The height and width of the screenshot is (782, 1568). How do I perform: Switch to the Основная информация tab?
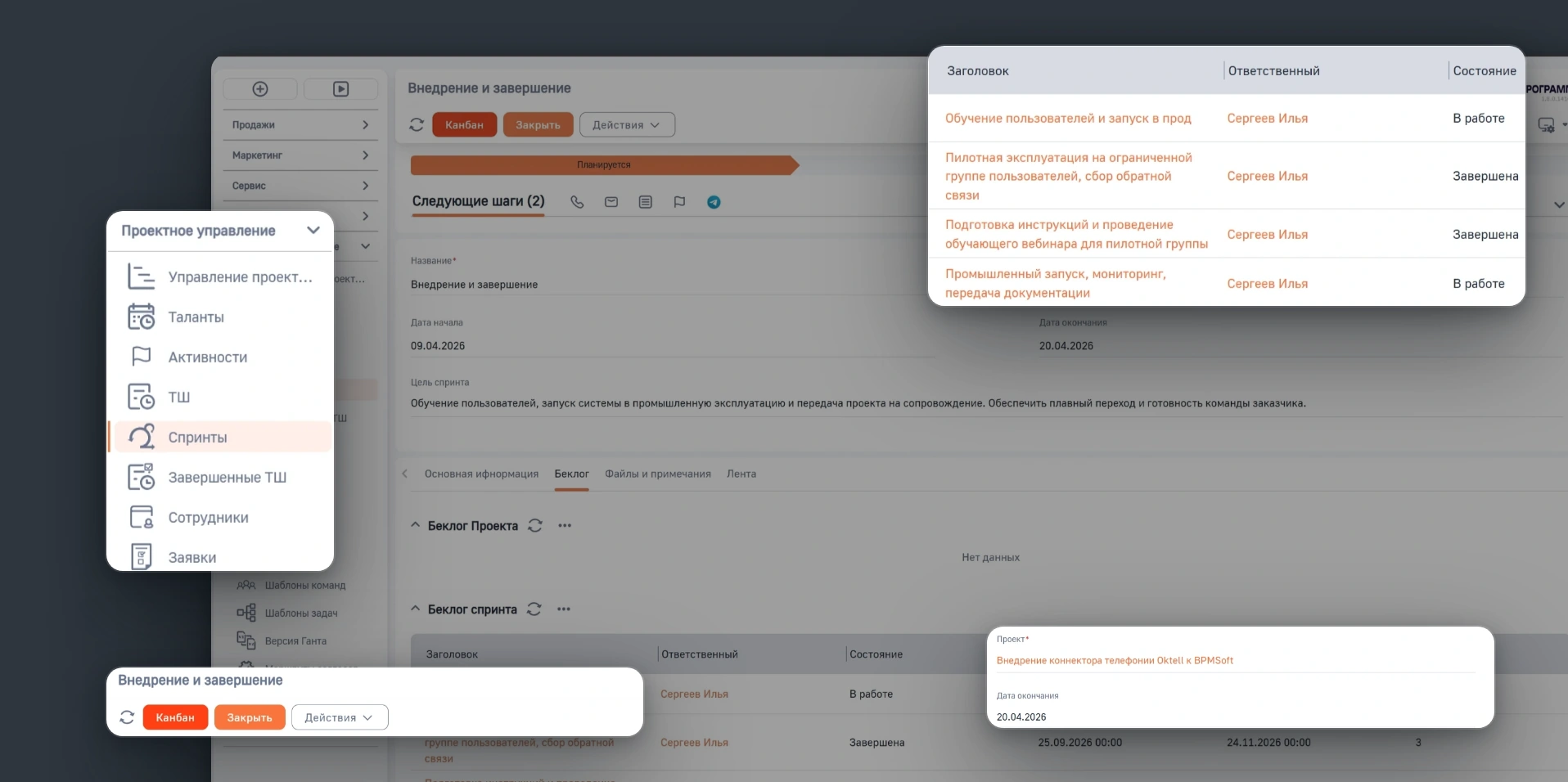coord(481,474)
